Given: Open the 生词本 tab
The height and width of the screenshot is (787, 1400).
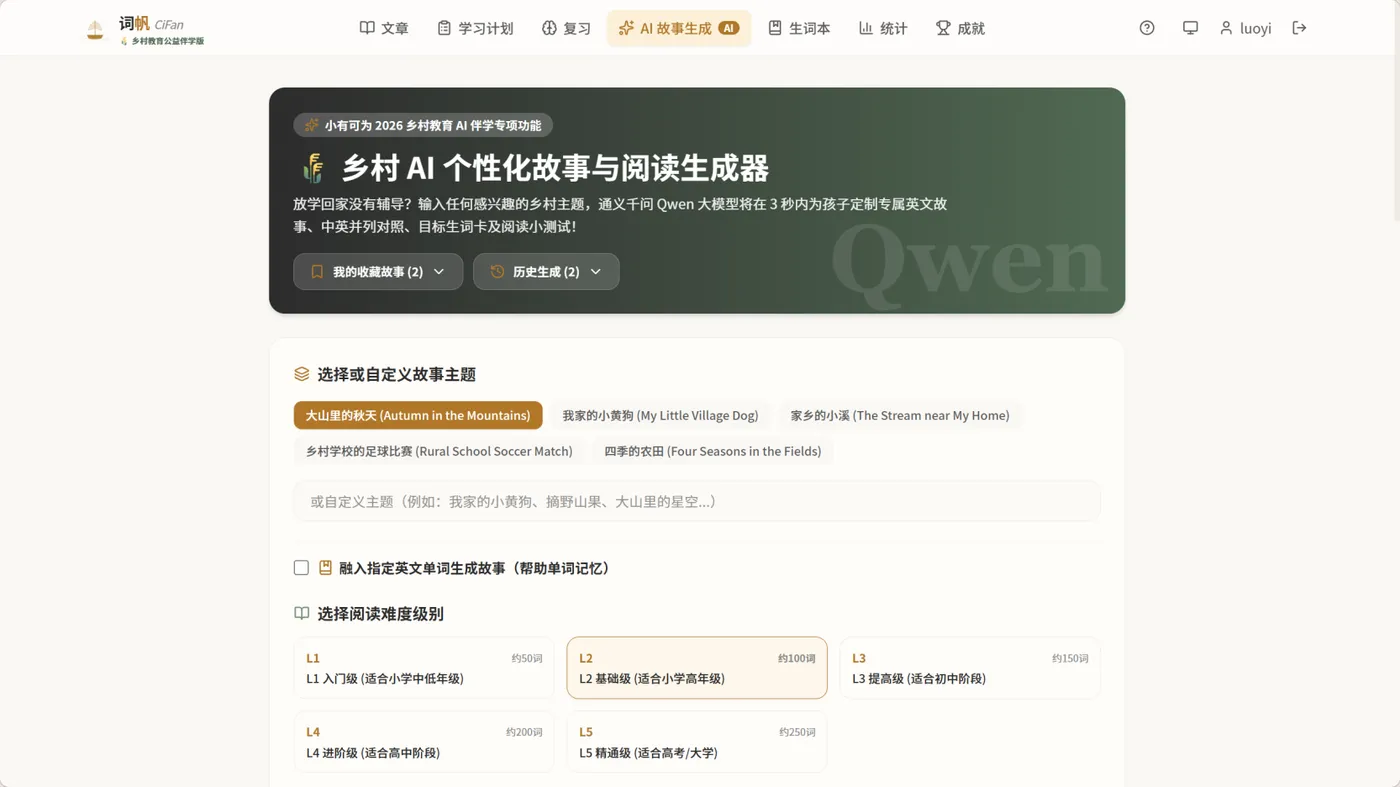Looking at the screenshot, I should (x=799, y=28).
